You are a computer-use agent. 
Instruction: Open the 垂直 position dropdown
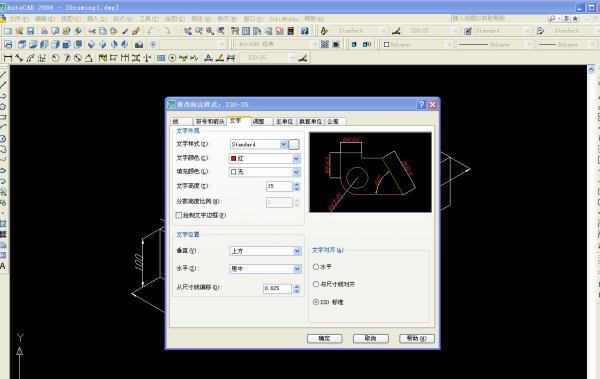(x=265, y=251)
